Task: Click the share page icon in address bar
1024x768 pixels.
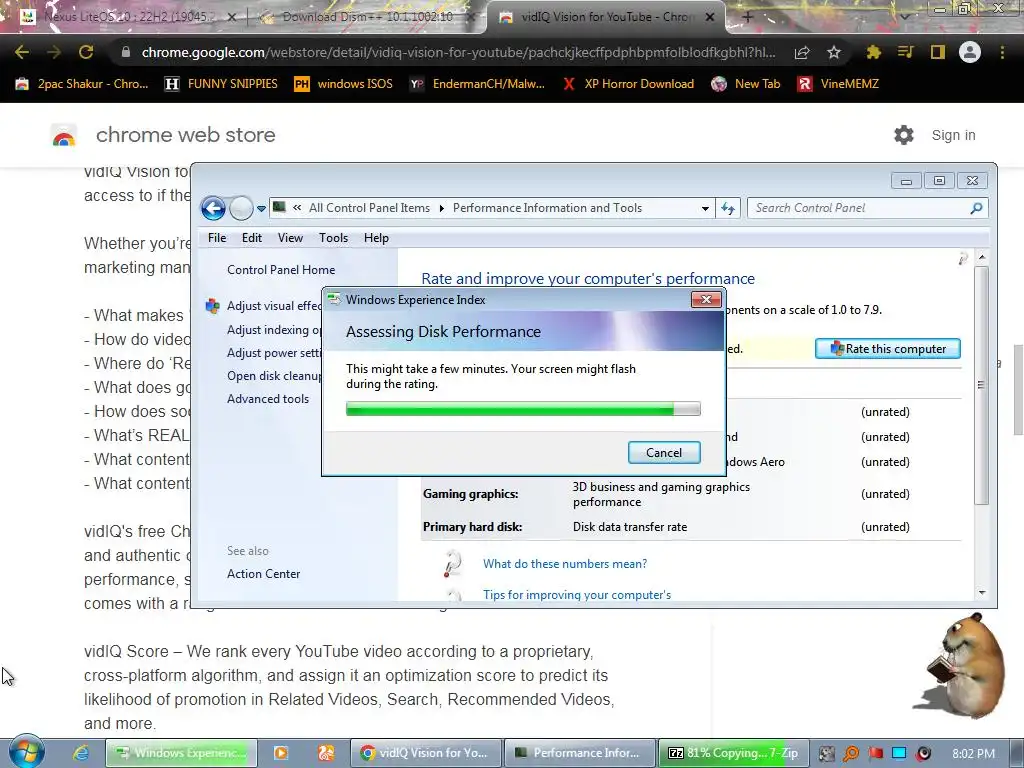Action: 802,53
